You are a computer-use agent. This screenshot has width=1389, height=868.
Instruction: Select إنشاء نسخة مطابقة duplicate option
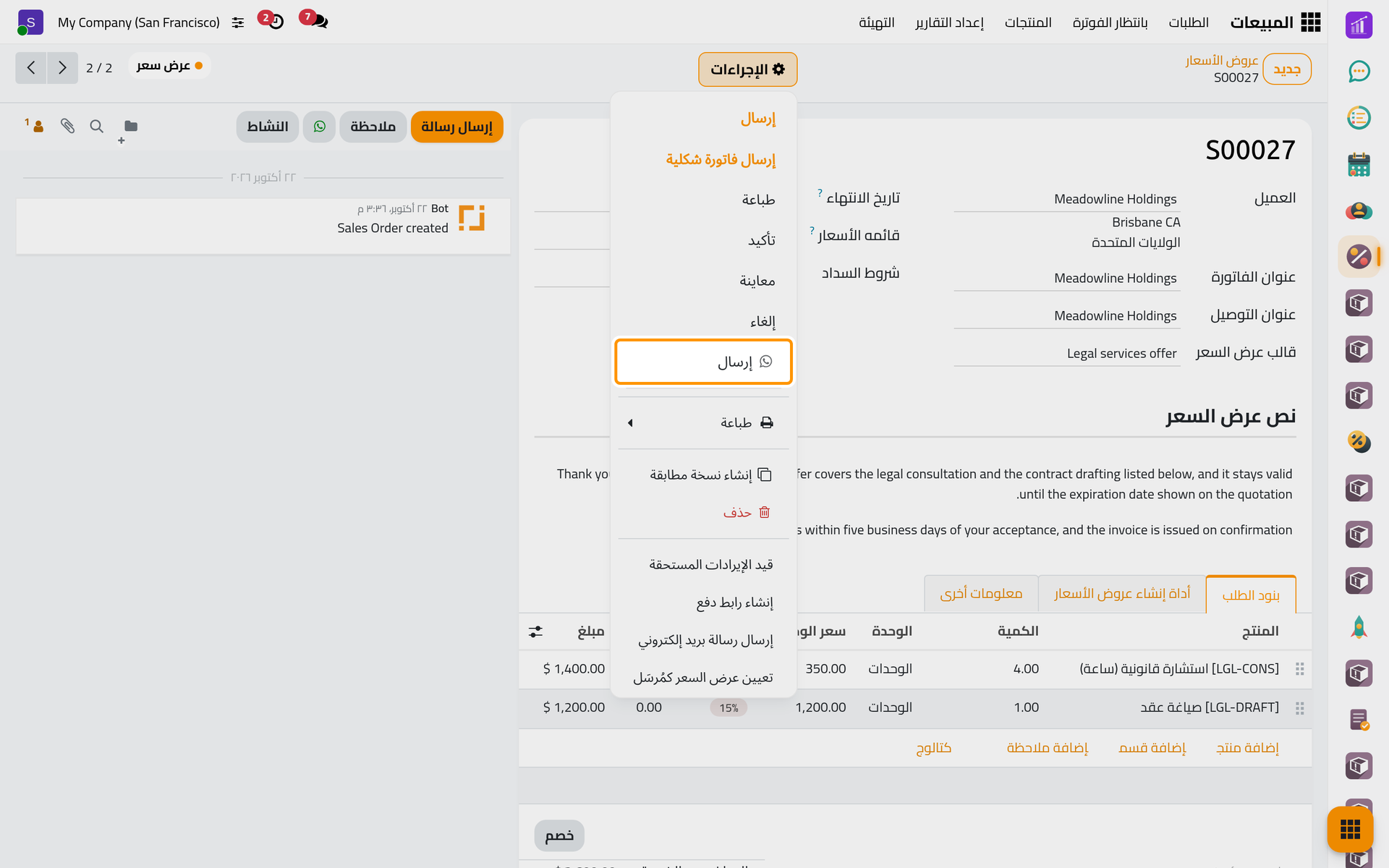pyautogui.click(x=703, y=475)
